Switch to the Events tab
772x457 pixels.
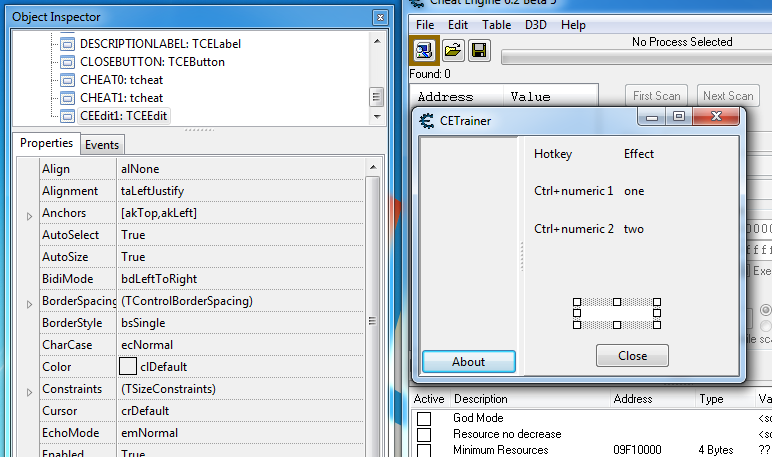click(102, 145)
